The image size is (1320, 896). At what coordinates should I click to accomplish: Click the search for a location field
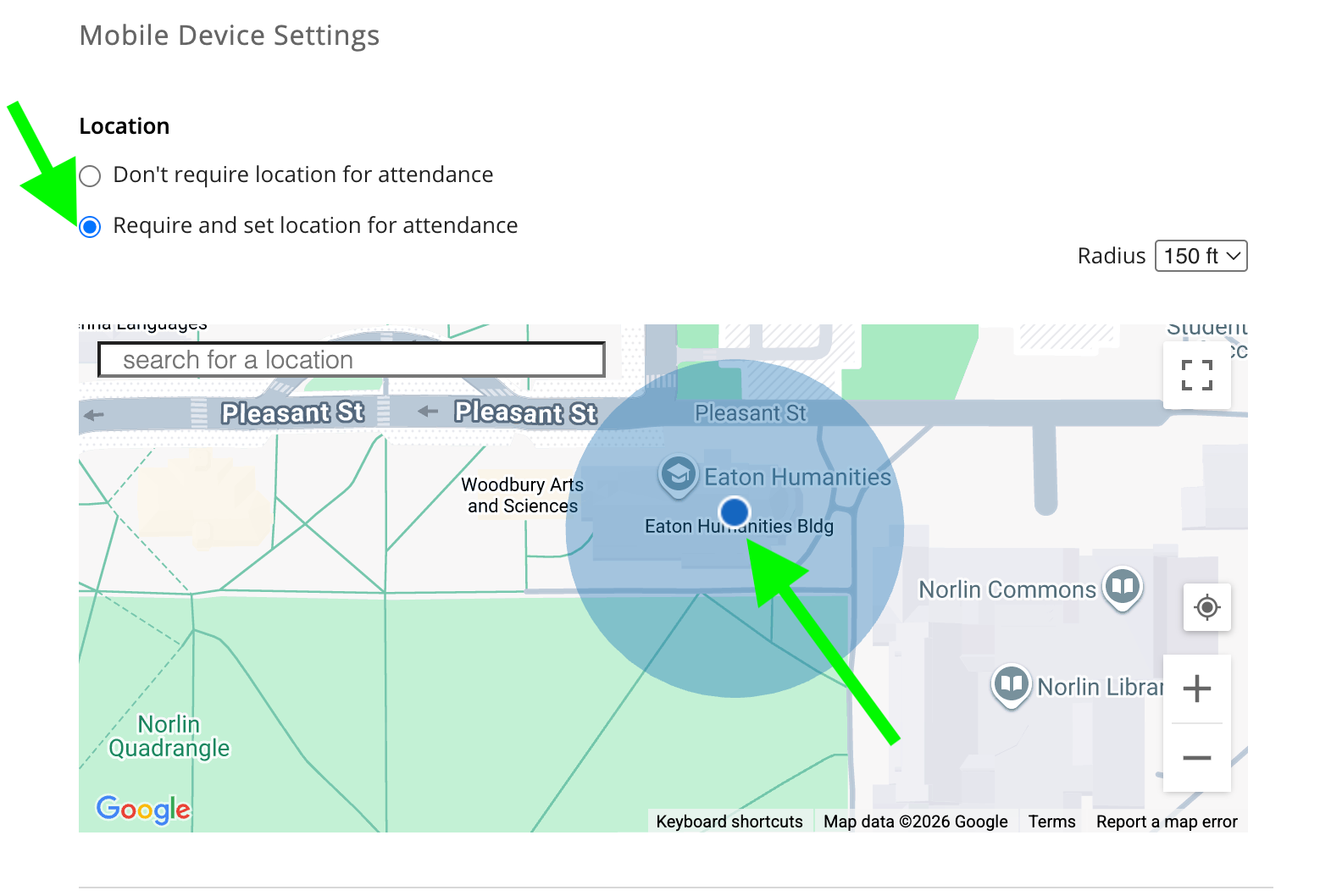(x=352, y=360)
